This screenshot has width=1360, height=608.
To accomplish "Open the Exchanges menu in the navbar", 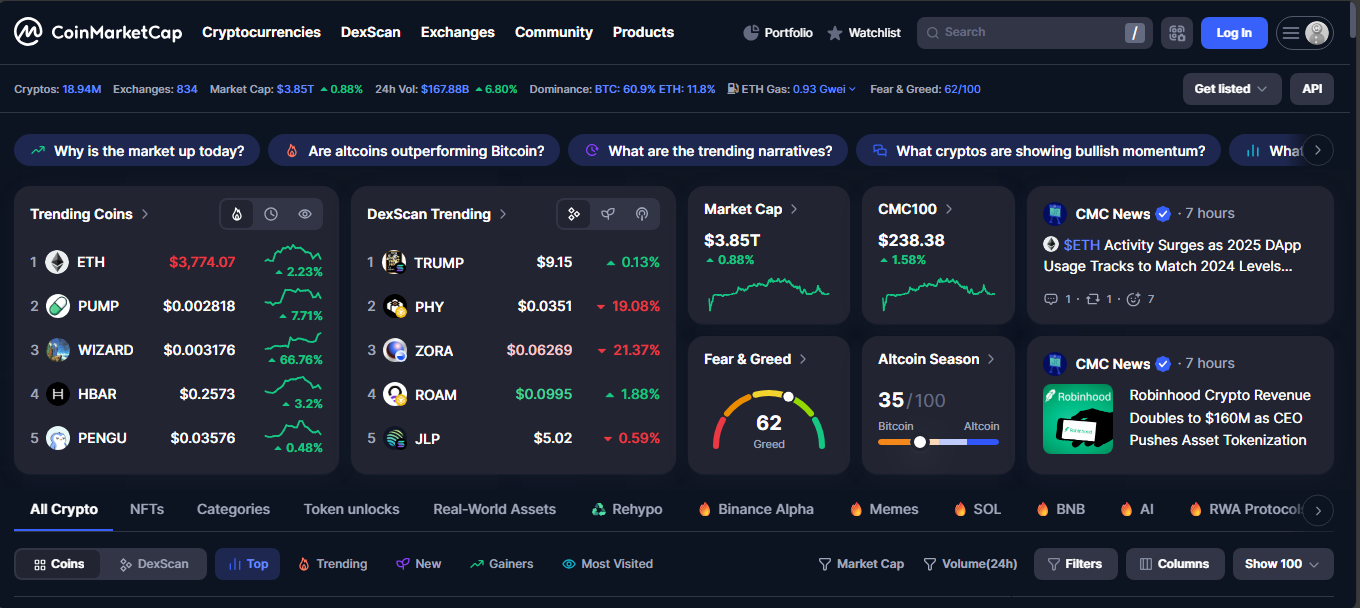I will point(457,32).
